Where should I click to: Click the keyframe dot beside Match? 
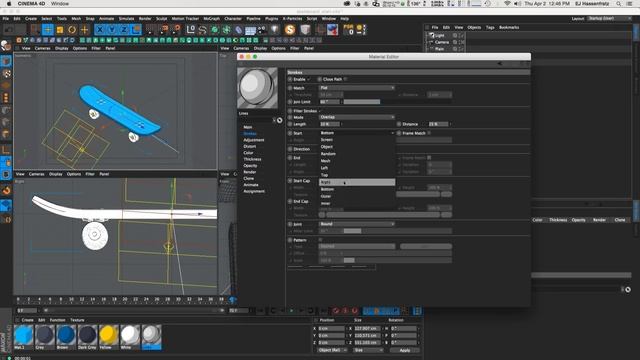[x=290, y=88]
